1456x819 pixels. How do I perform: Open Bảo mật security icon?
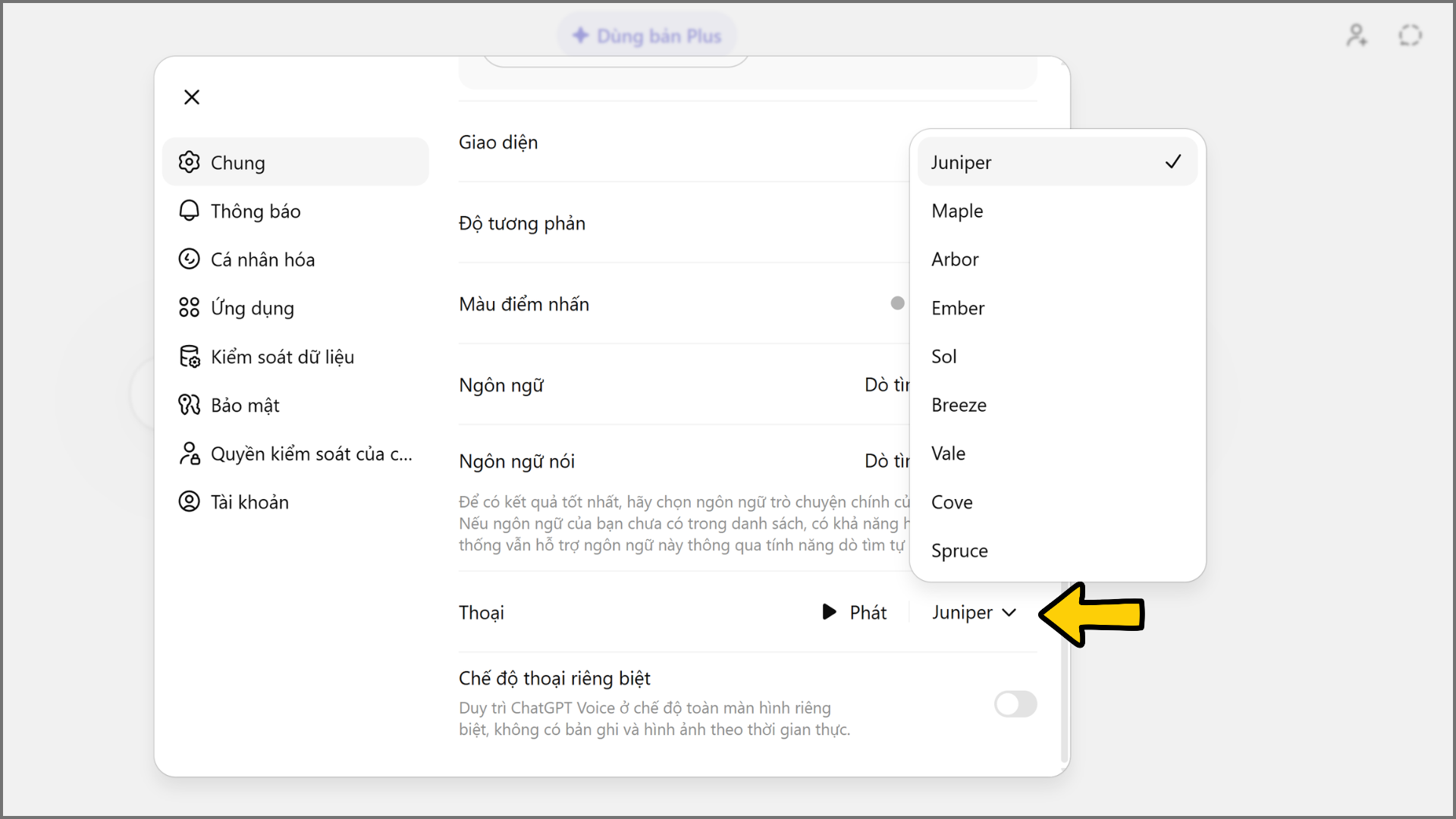point(189,405)
